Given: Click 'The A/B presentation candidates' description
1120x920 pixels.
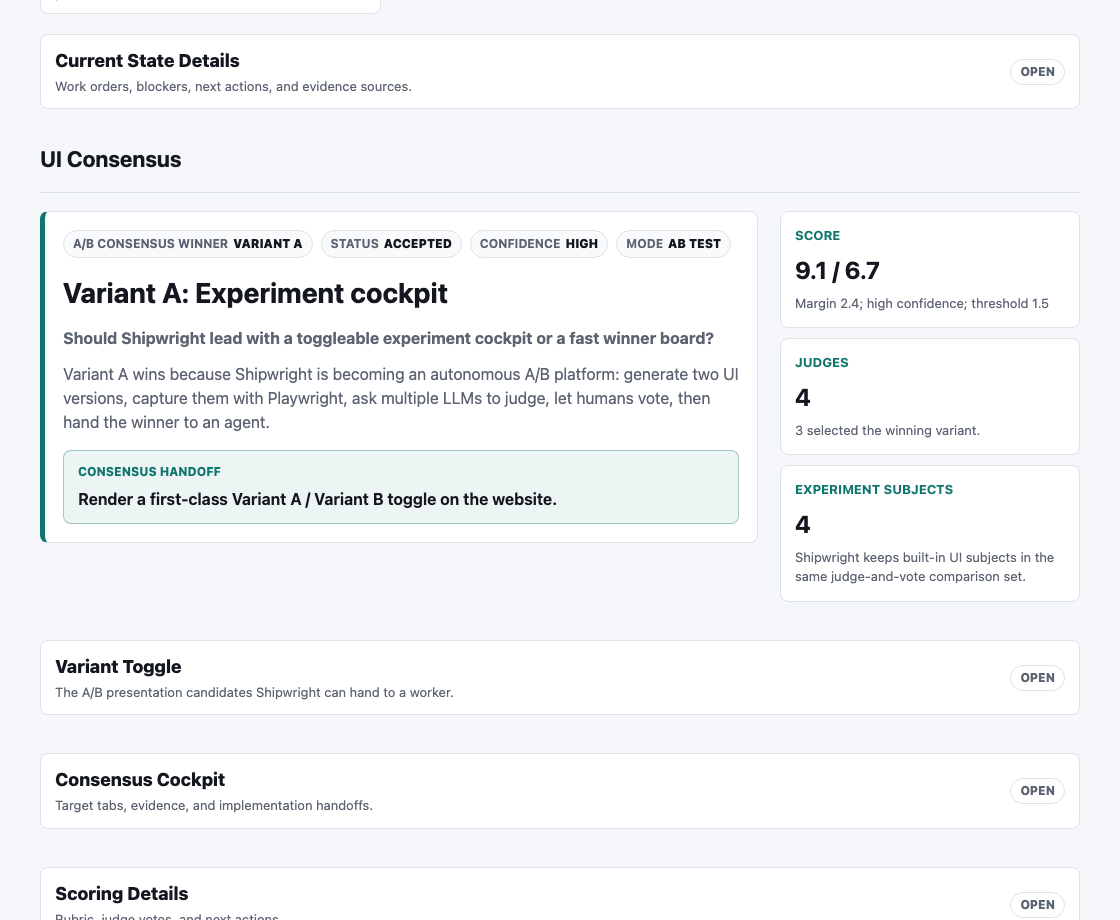Looking at the screenshot, I should pyautogui.click(x=254, y=693).
